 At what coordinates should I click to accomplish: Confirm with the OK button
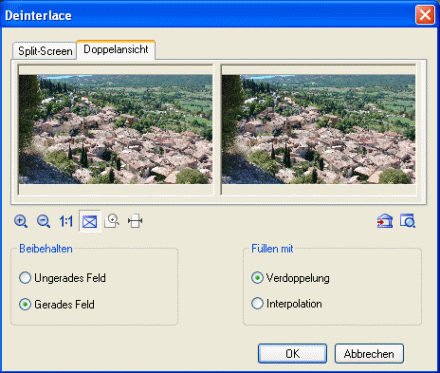pos(292,354)
